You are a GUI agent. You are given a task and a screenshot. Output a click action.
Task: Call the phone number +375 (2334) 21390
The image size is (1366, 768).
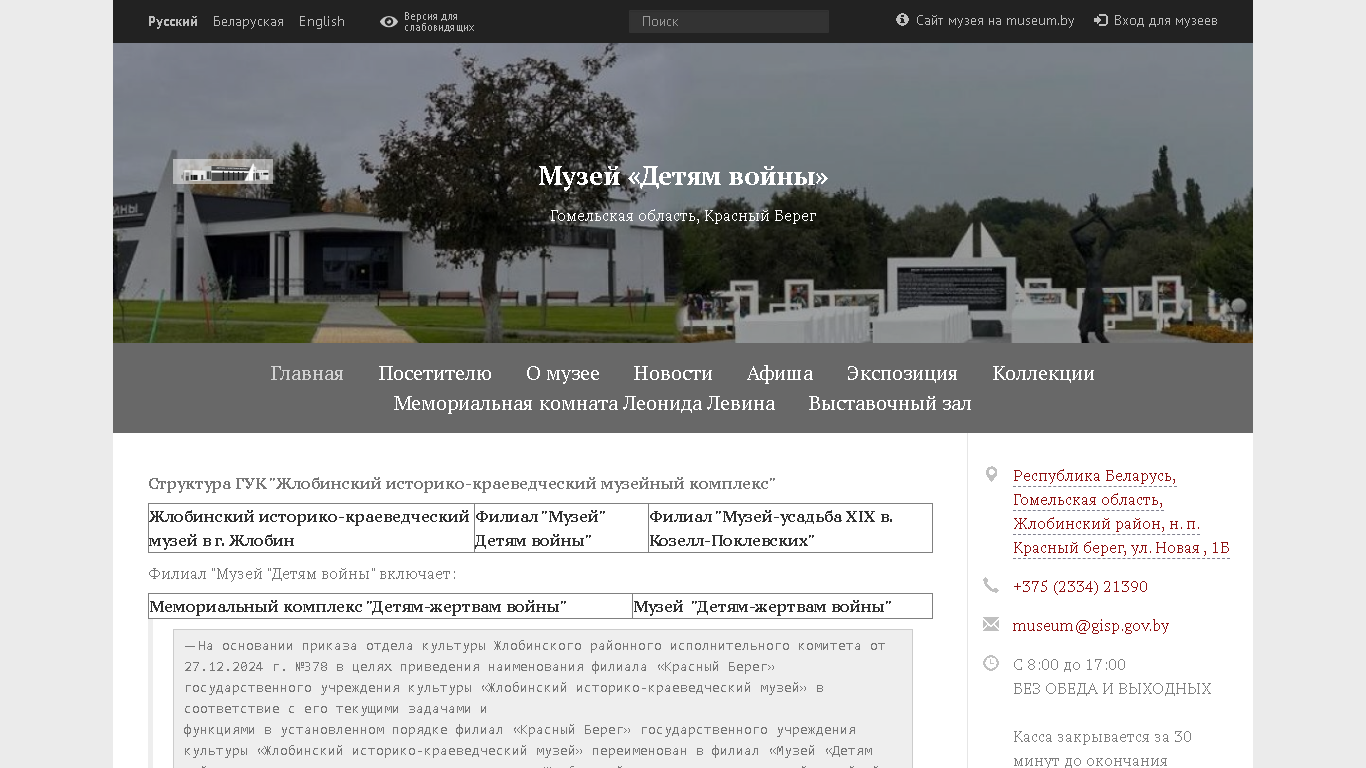[1080, 586]
